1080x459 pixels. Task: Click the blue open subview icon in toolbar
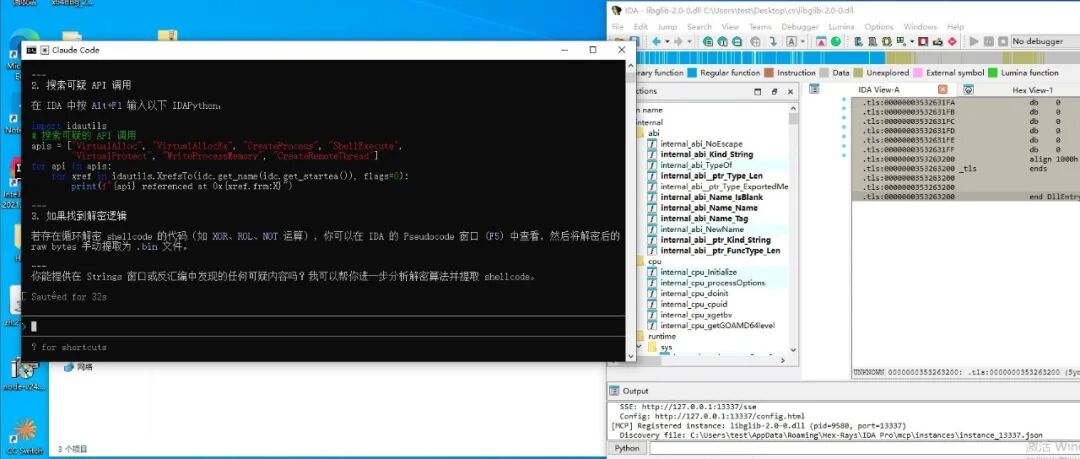coord(858,41)
